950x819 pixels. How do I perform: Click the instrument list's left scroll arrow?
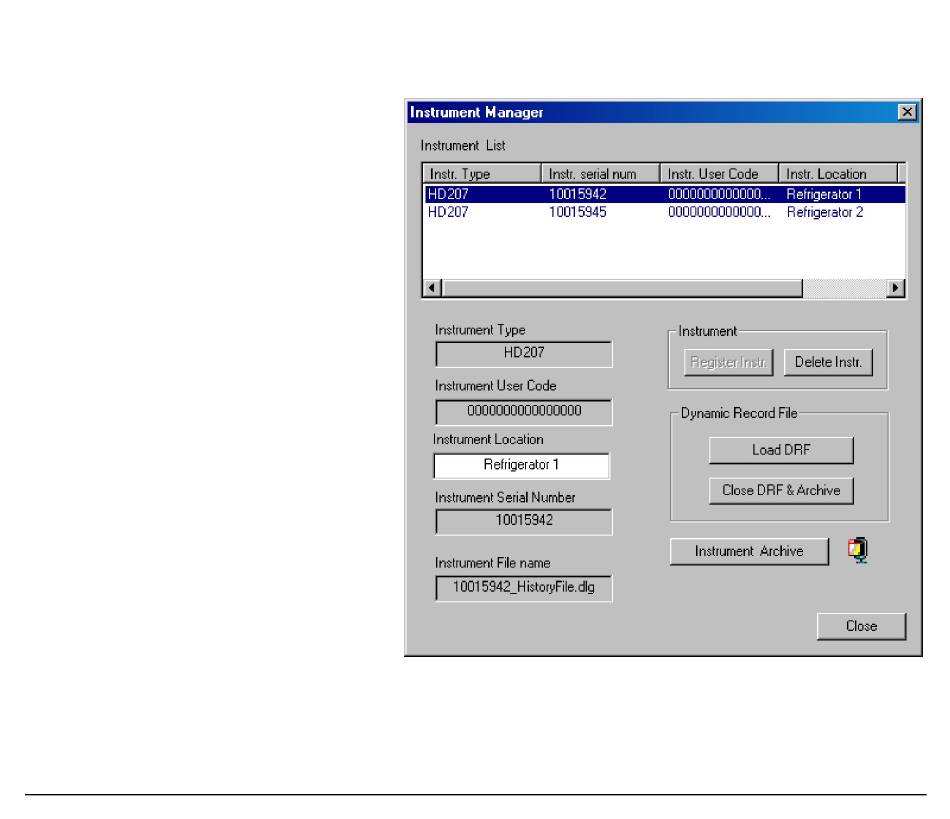pos(432,288)
